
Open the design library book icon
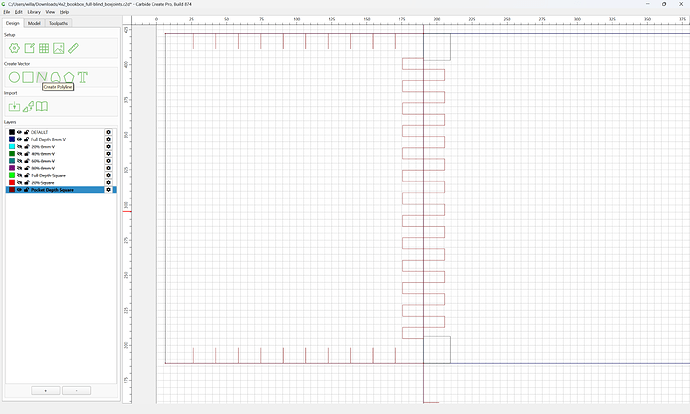tap(42, 106)
